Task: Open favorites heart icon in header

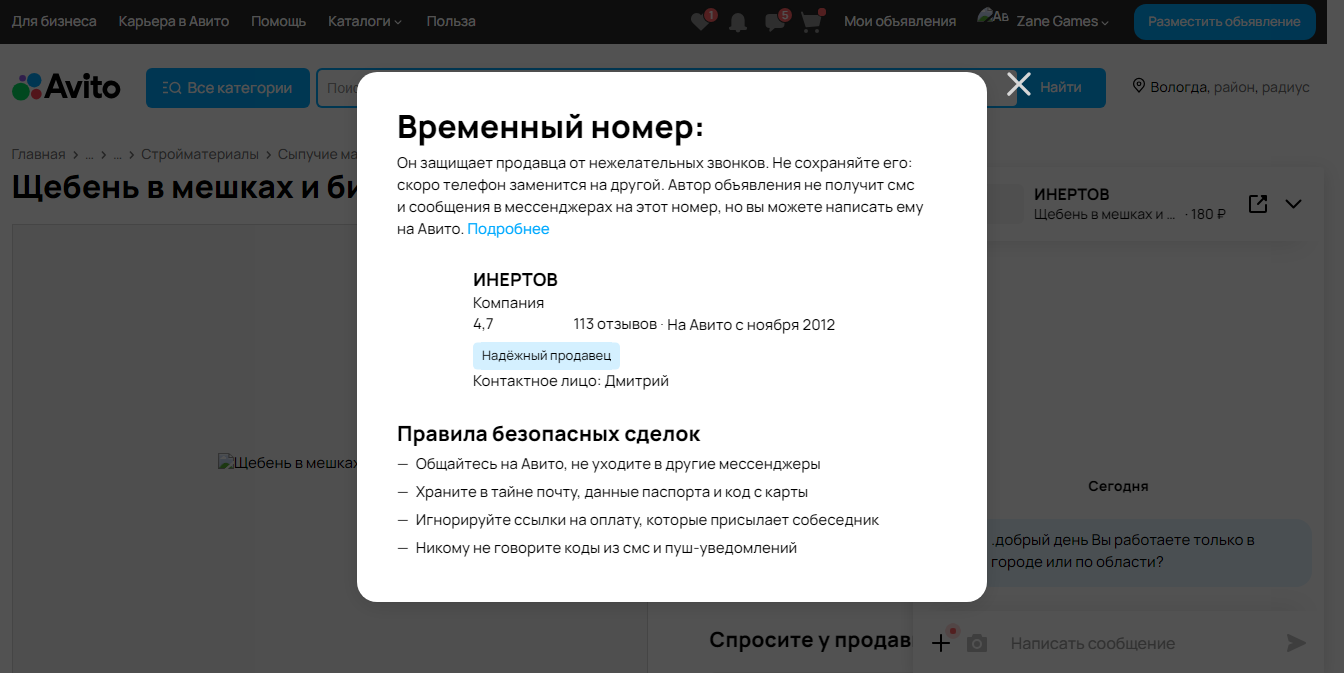Action: coord(700,22)
